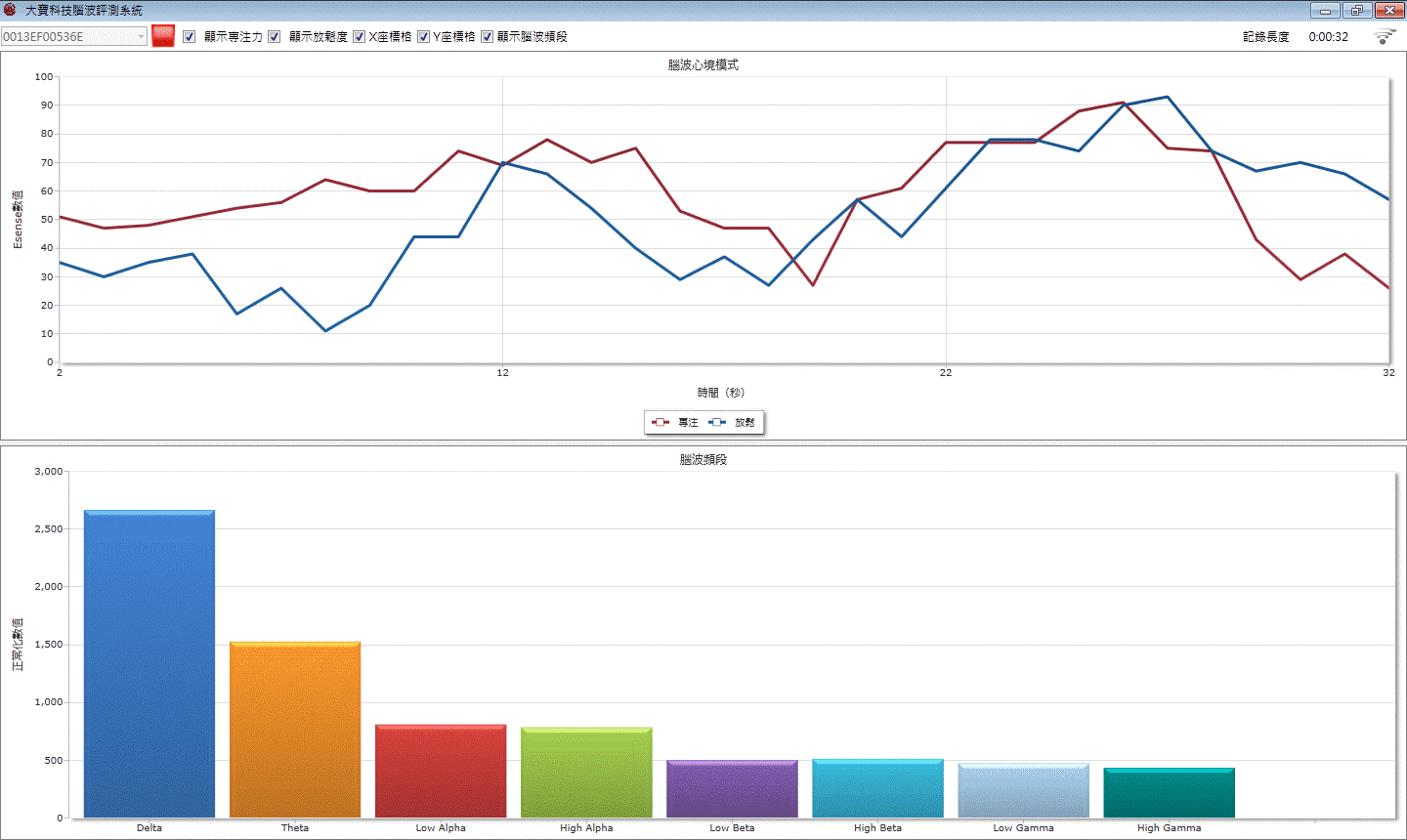Disable the X座標格 gridlines checkbox
This screenshot has width=1407, height=840.
point(359,36)
